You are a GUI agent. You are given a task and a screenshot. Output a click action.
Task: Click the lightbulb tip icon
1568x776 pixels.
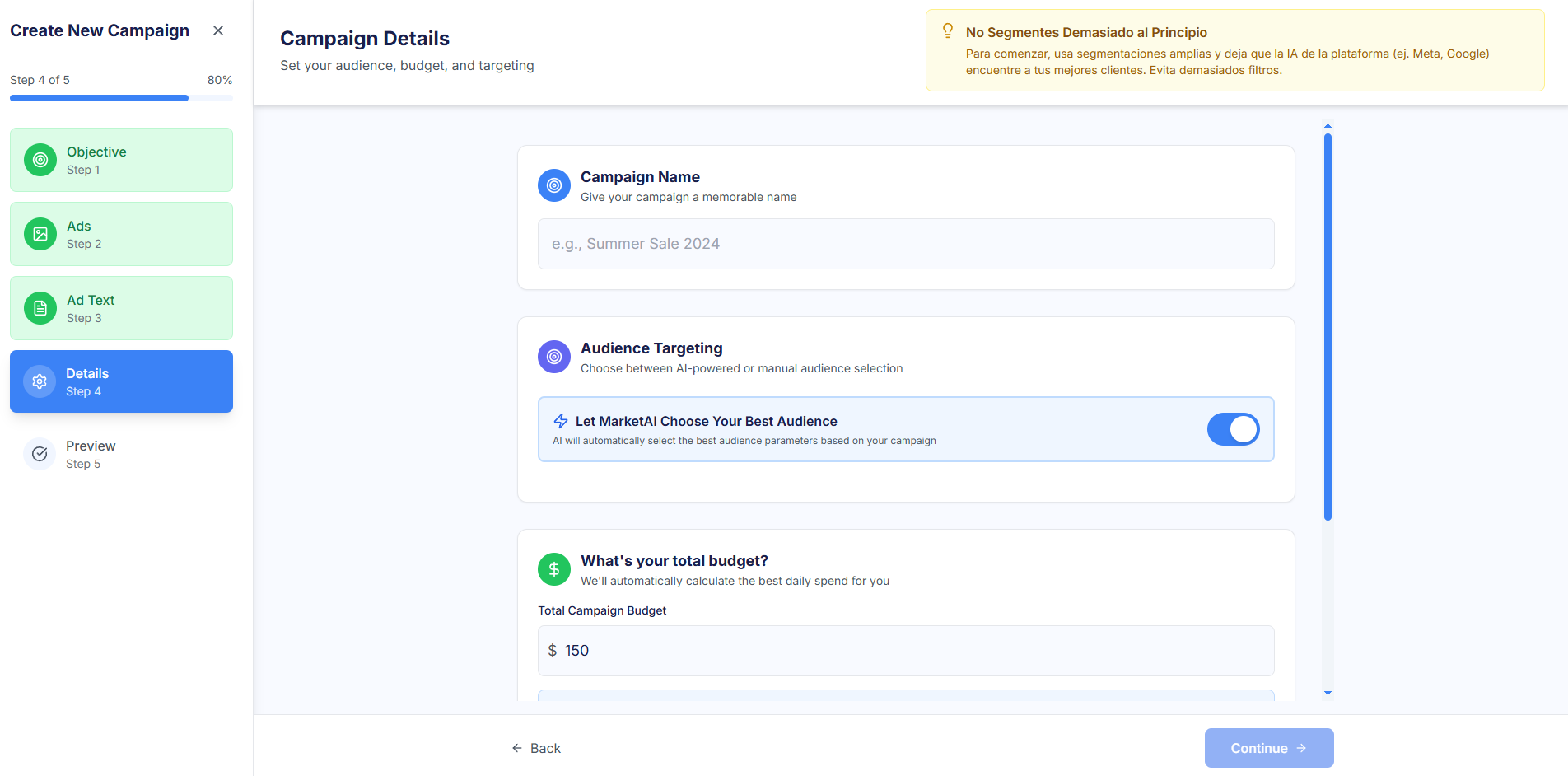(948, 31)
